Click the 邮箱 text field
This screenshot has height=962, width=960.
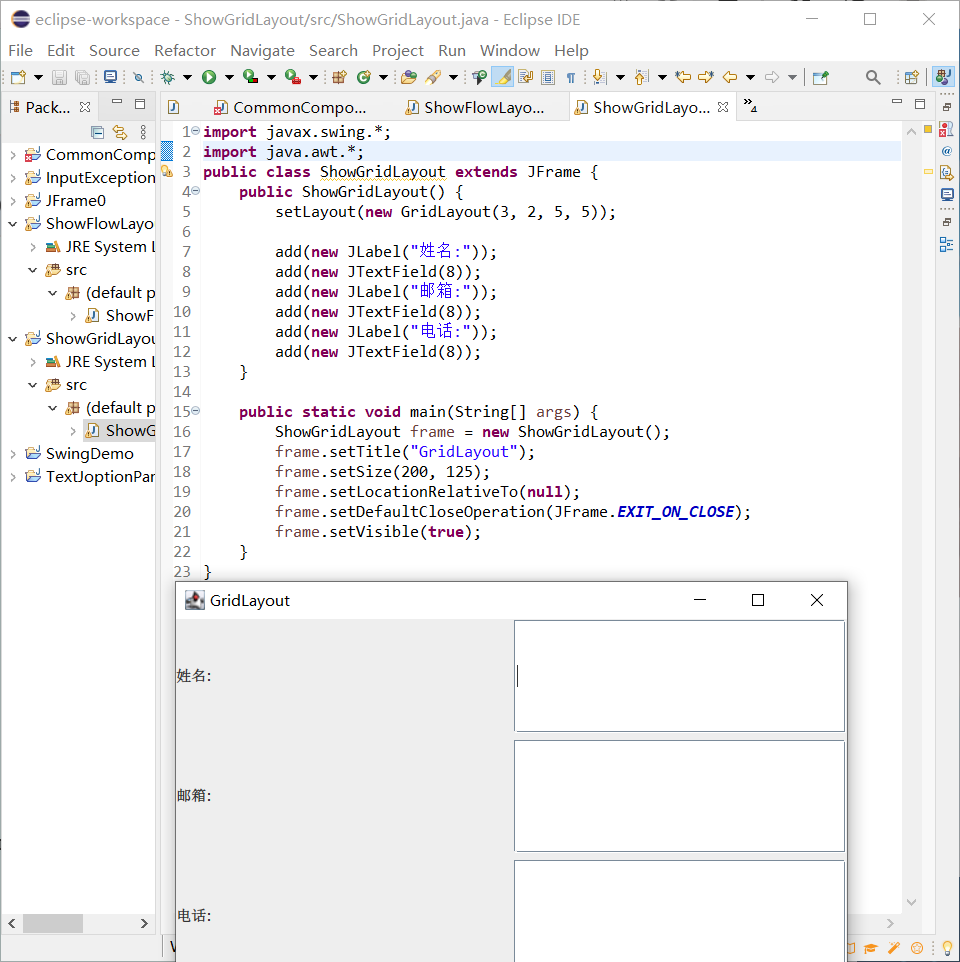click(679, 796)
